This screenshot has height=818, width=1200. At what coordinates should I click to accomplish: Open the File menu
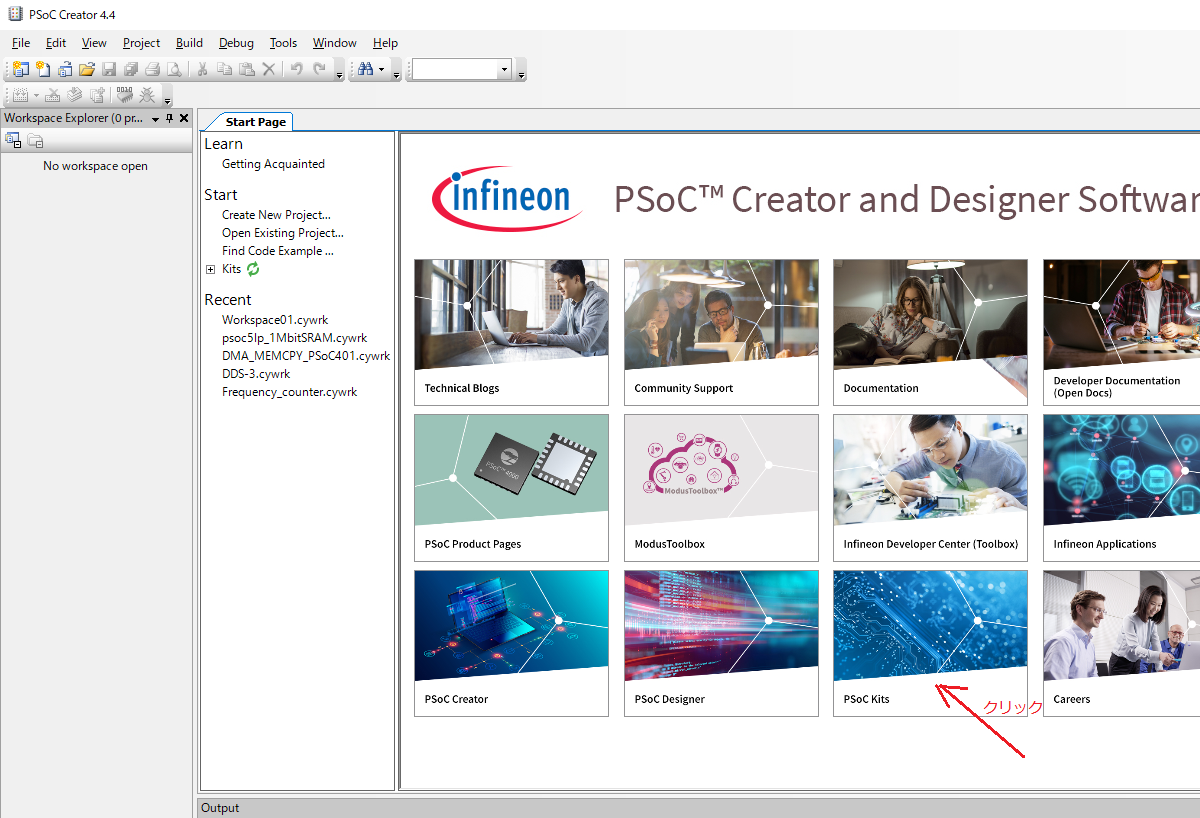coord(21,43)
